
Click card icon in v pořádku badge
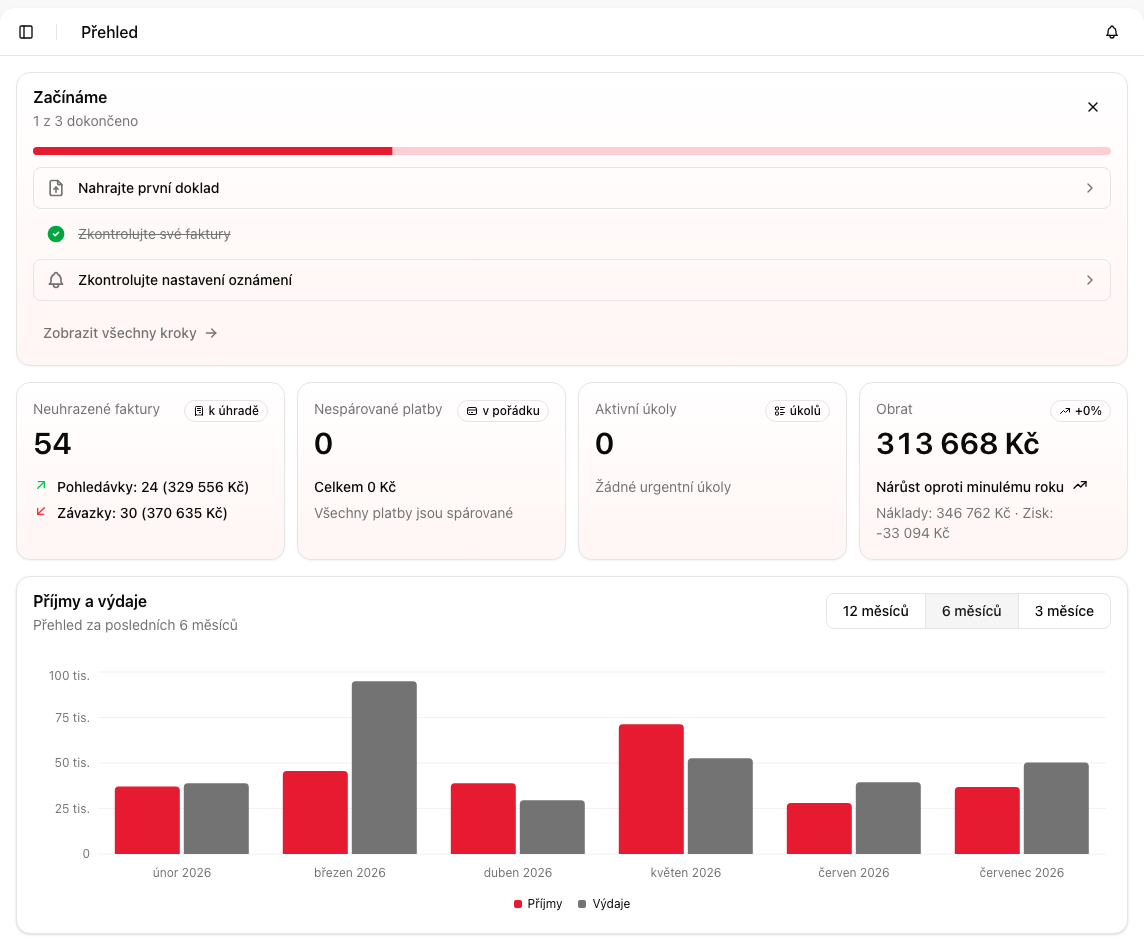point(472,411)
